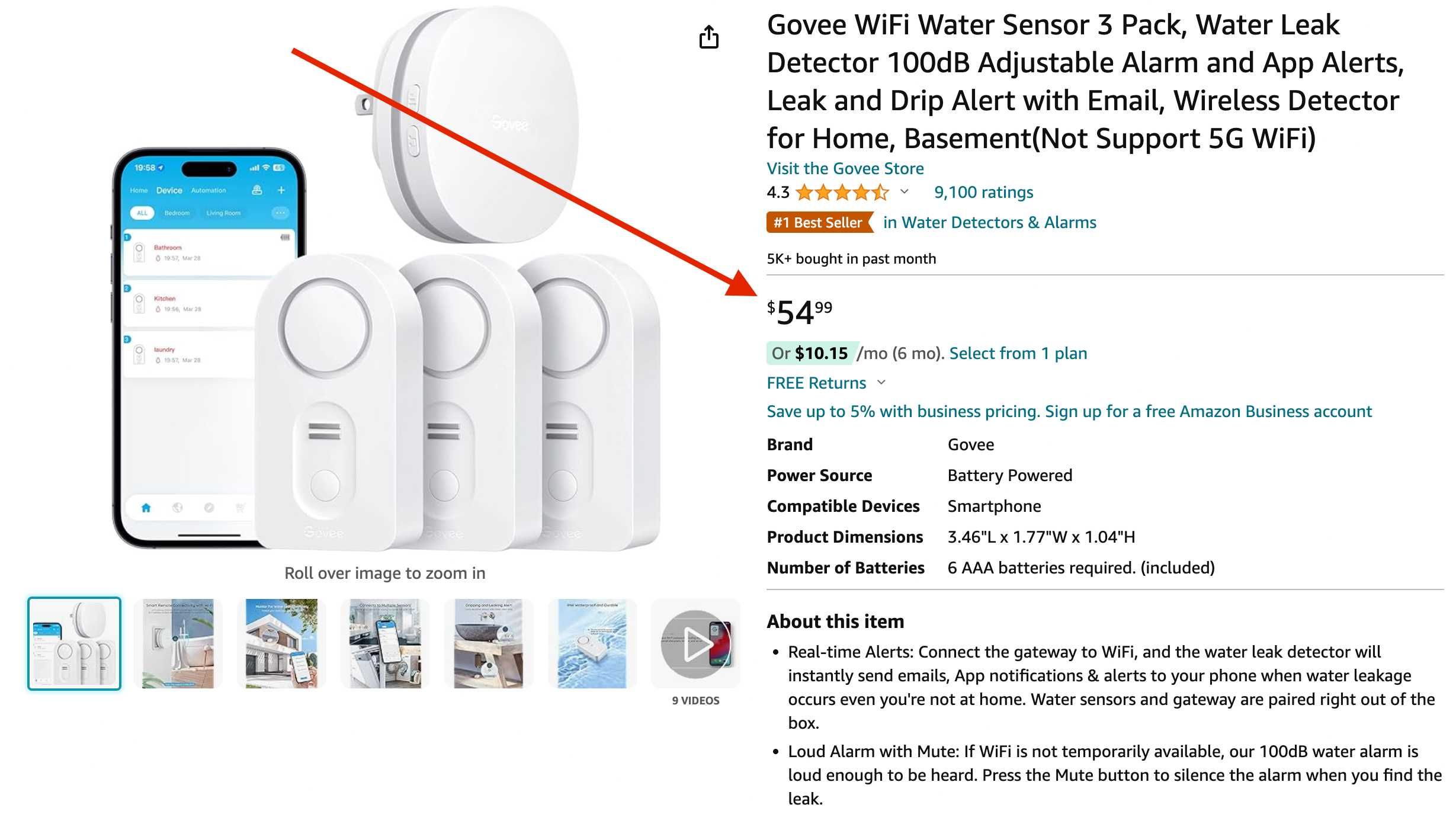
Task: Select the phone with appliances thumbnail
Action: [x=385, y=643]
